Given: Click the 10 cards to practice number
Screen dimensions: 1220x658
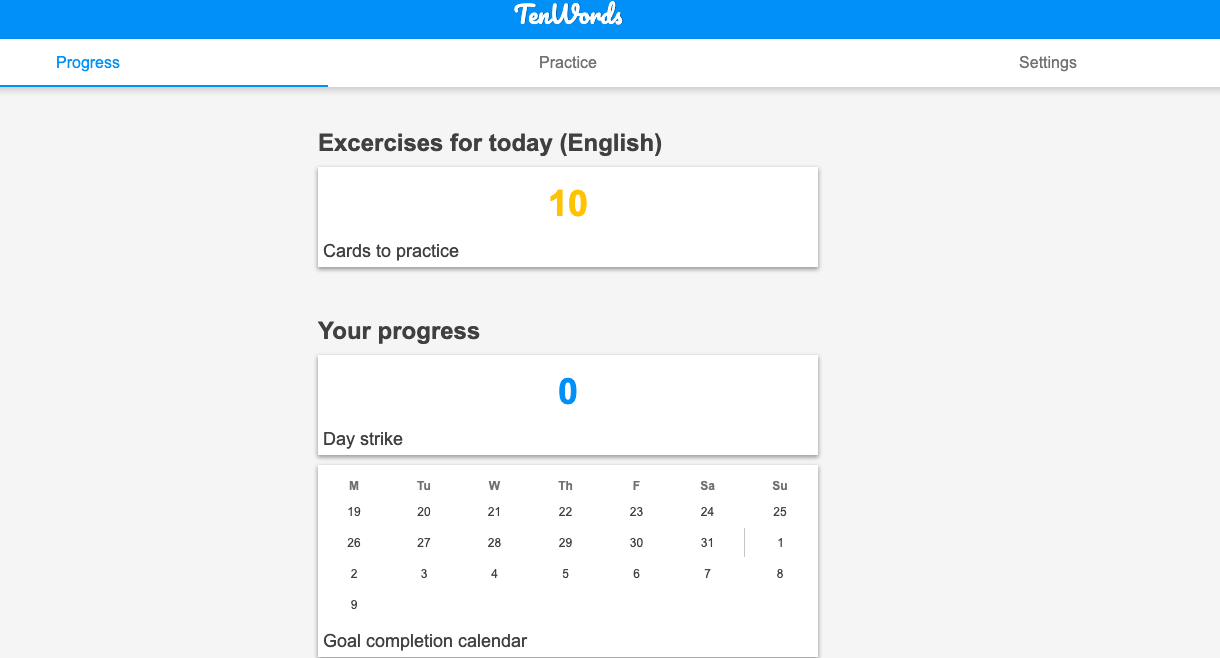Looking at the screenshot, I should click(x=568, y=204).
